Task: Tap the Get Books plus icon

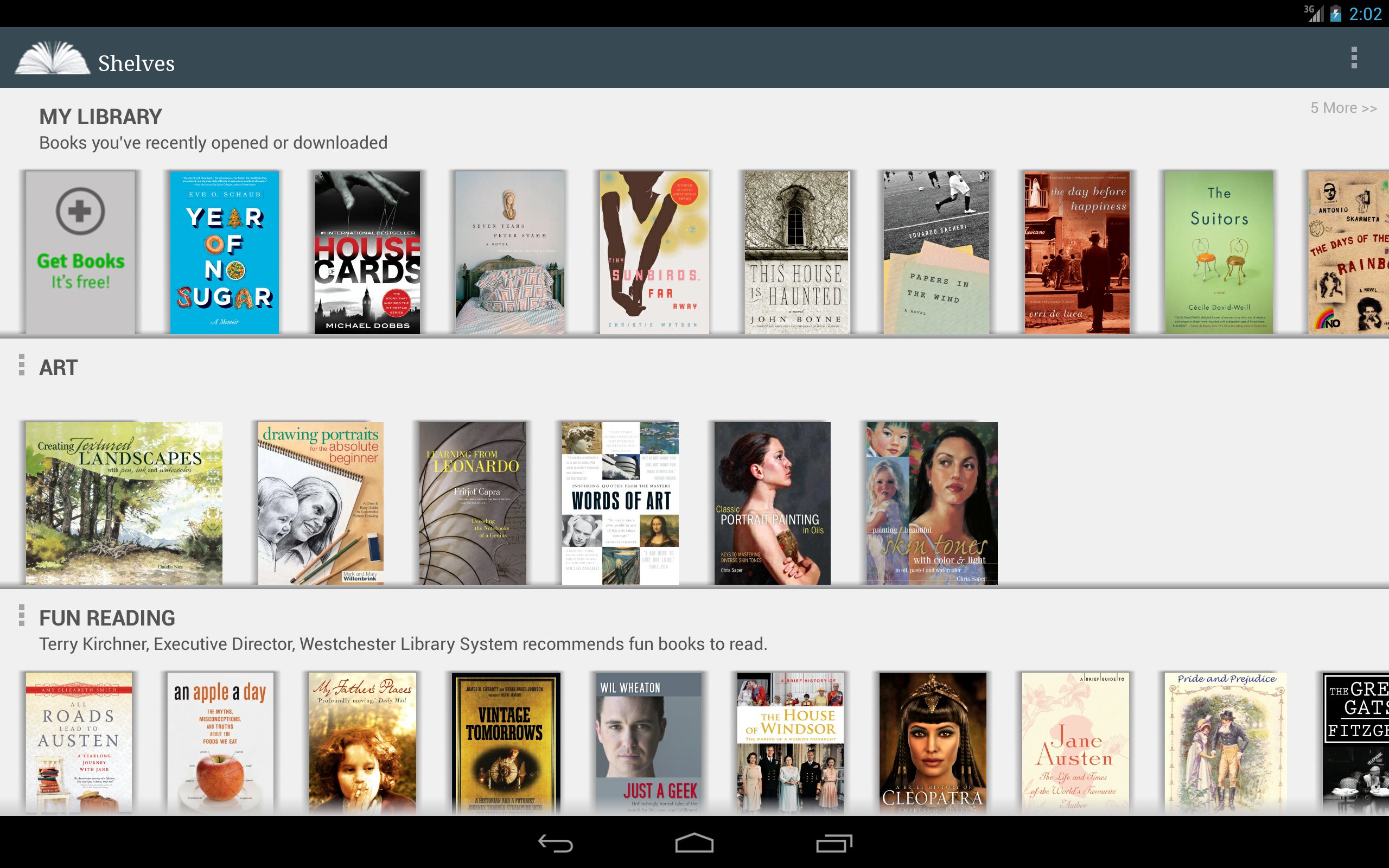Action: pyautogui.click(x=80, y=211)
